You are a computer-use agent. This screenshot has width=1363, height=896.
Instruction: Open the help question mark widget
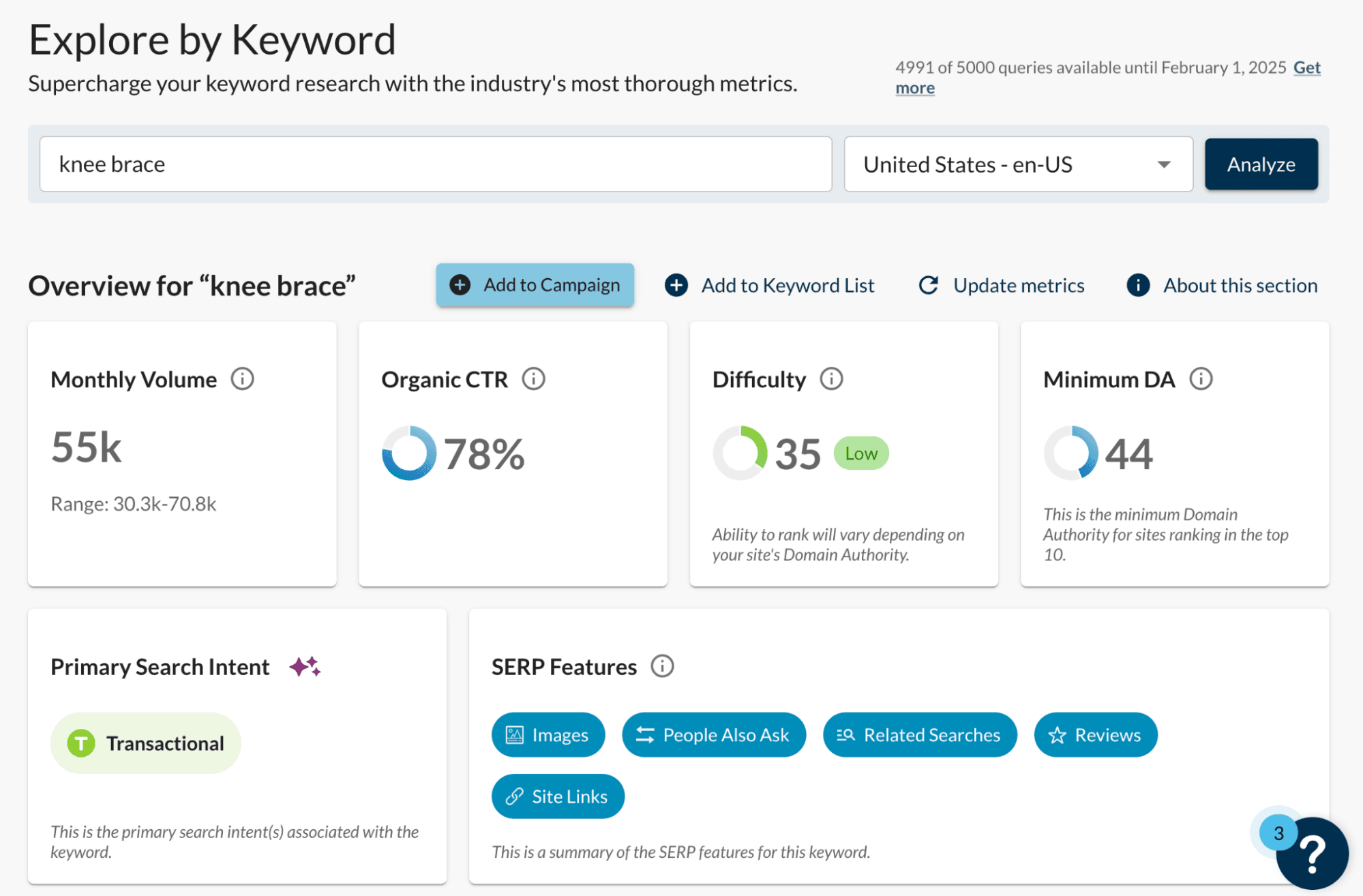(x=1311, y=852)
